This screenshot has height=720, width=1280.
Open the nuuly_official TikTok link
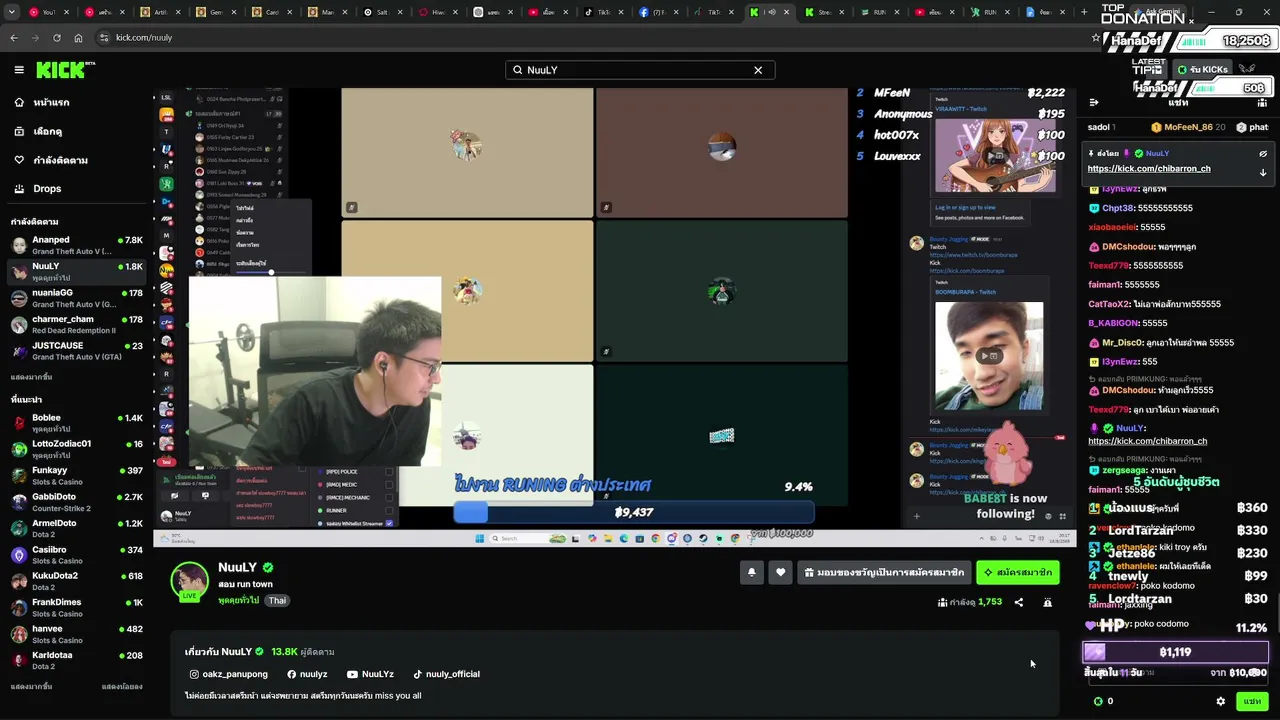click(x=446, y=674)
